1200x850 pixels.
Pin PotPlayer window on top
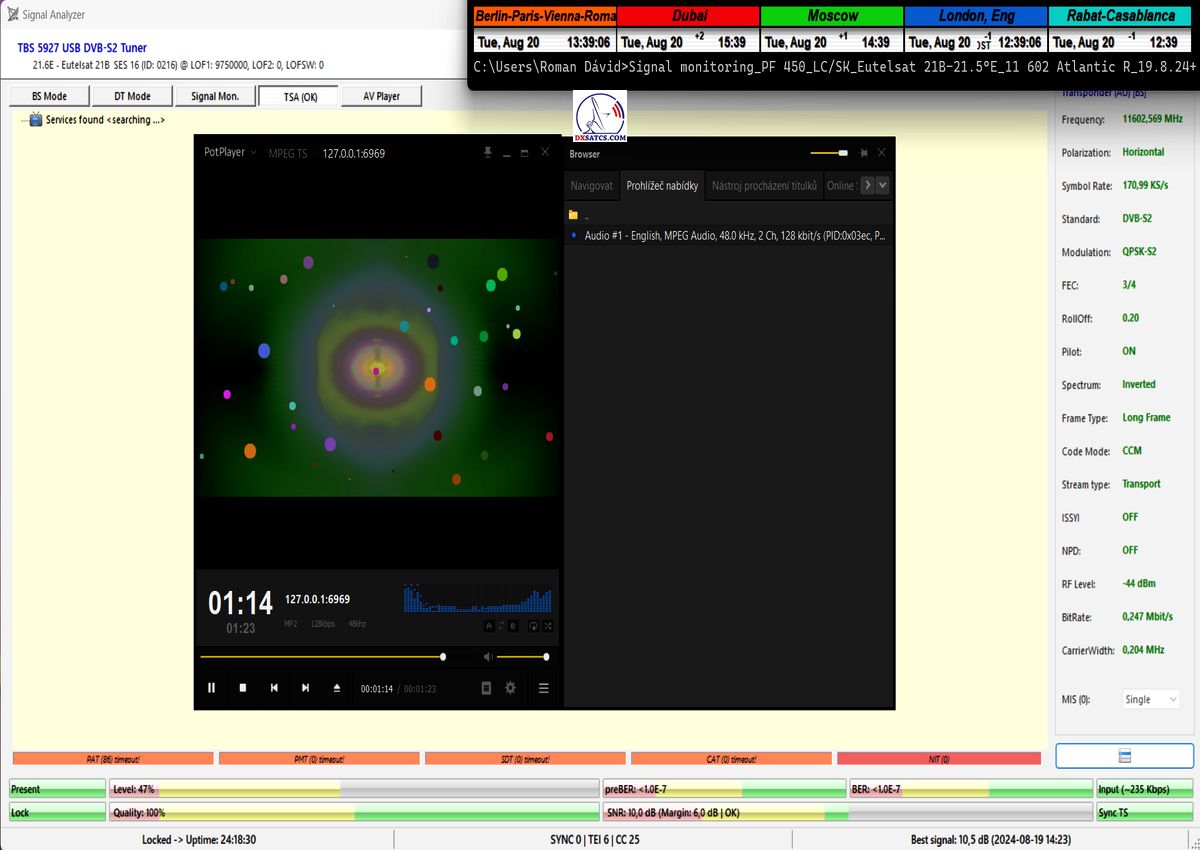487,153
